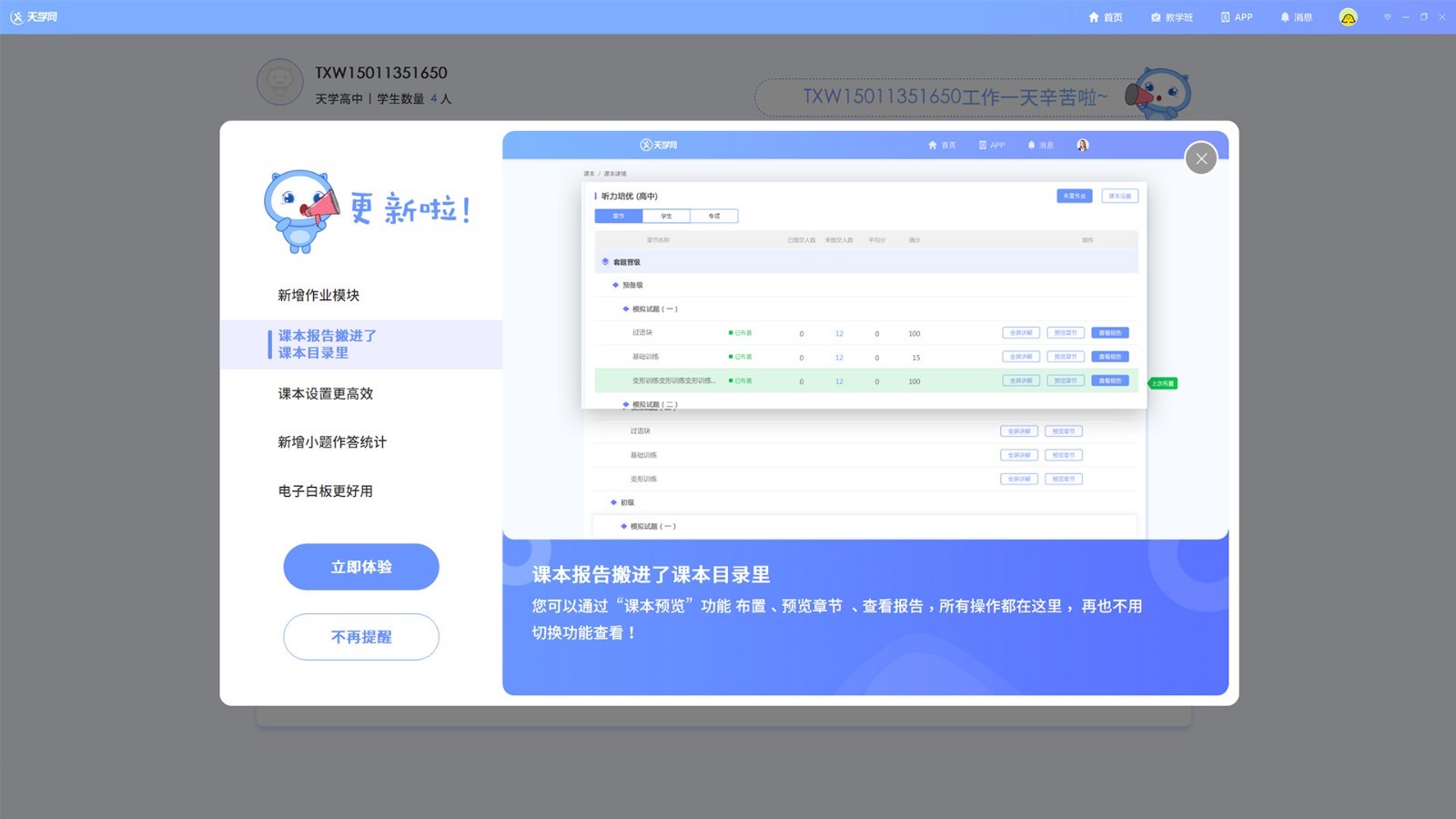Click the 天学网 logo in title bar
The width and height of the screenshot is (1456, 819).
[34, 17]
